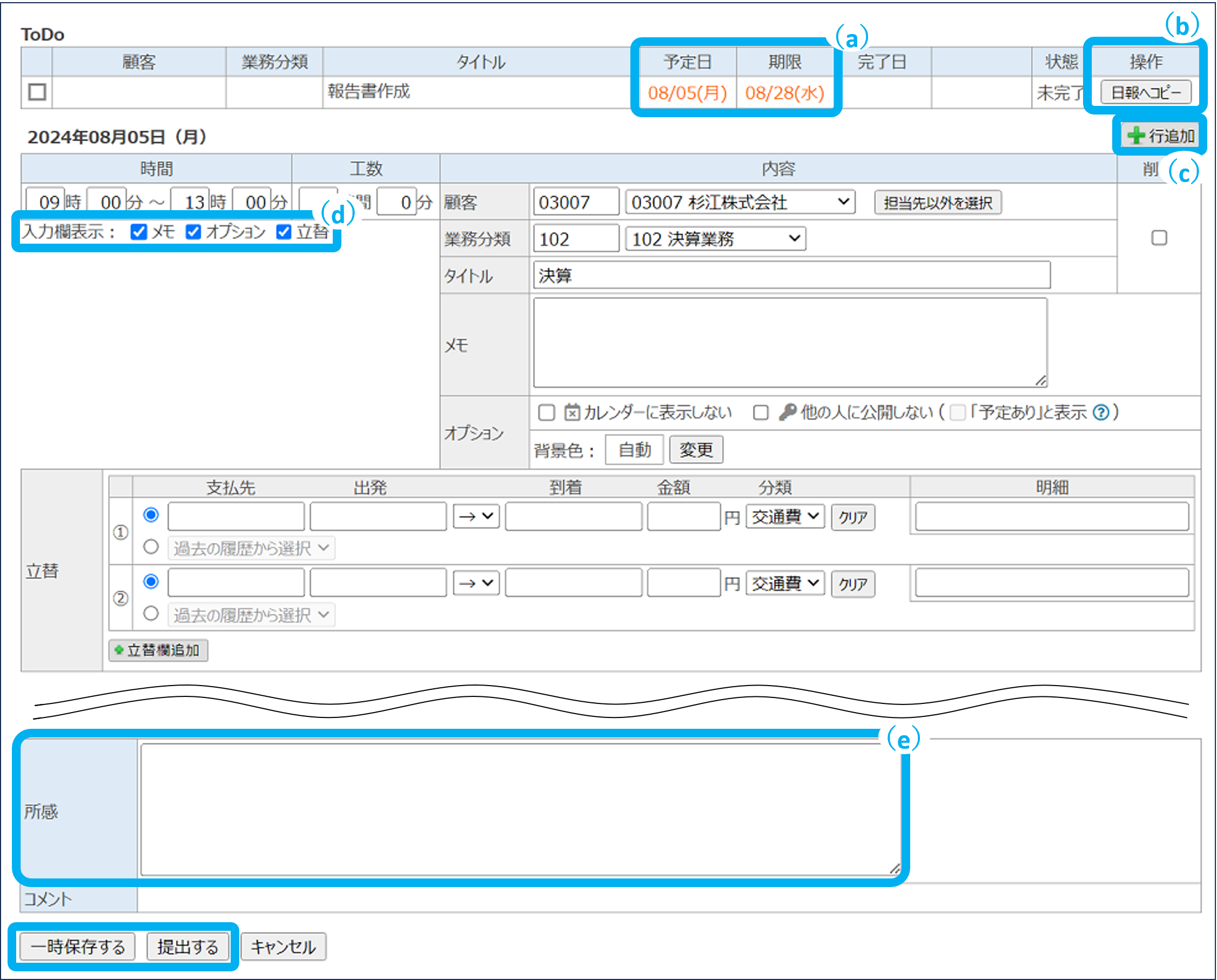Viewport: 1217px width, 980px height.
Task: Click the key icon beside 他の人に公開しない
Action: pos(787,412)
